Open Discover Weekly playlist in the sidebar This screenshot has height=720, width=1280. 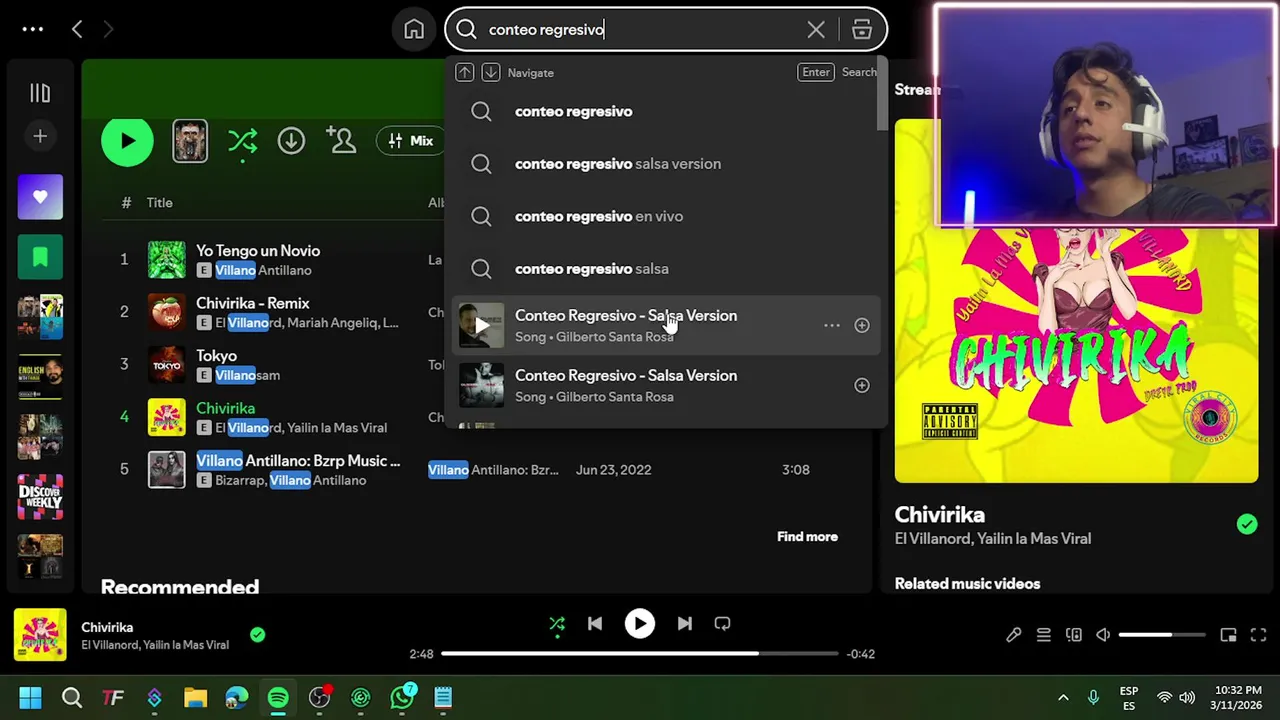pyautogui.click(x=40, y=497)
